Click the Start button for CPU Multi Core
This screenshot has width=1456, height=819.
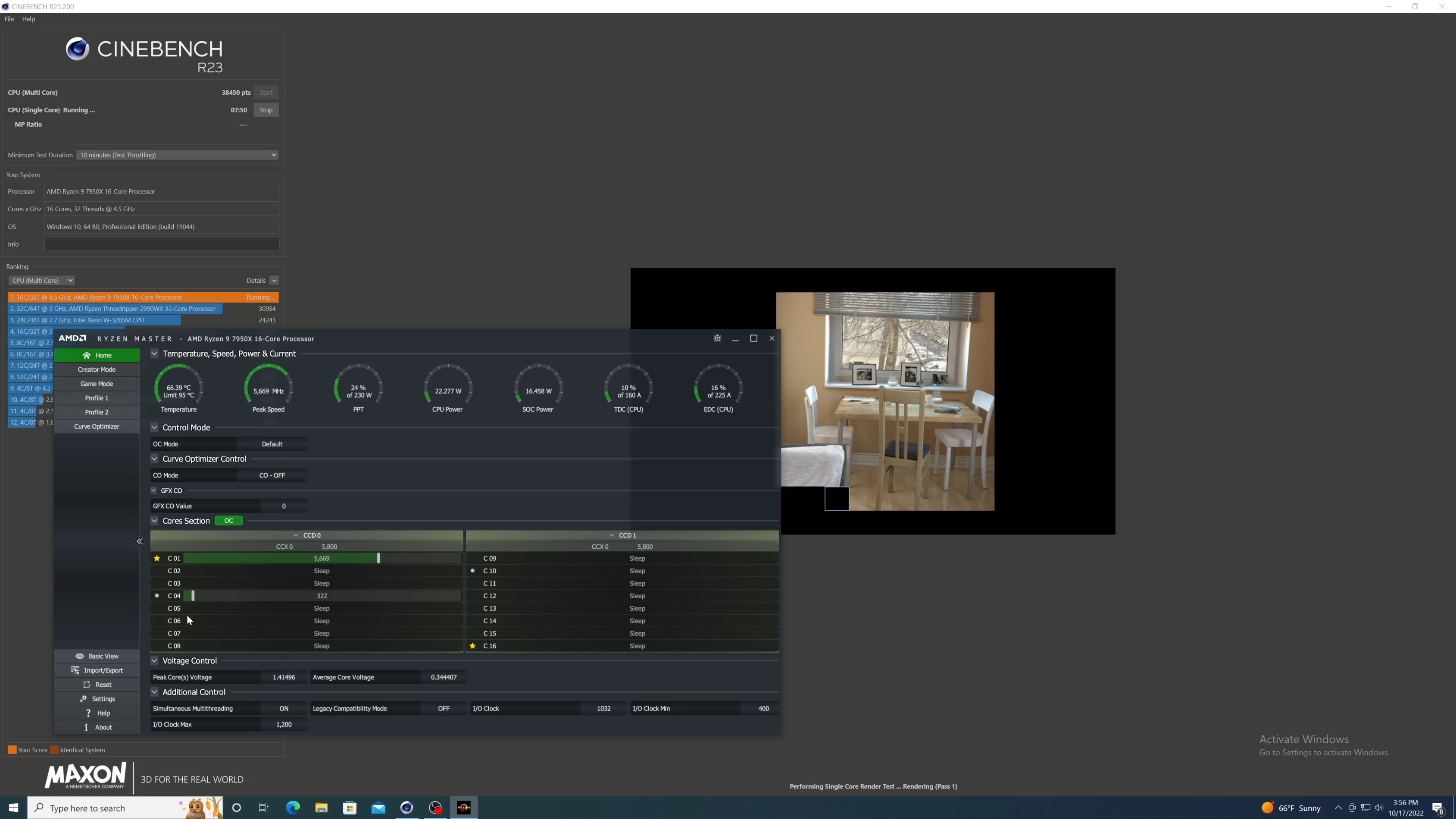click(x=266, y=92)
